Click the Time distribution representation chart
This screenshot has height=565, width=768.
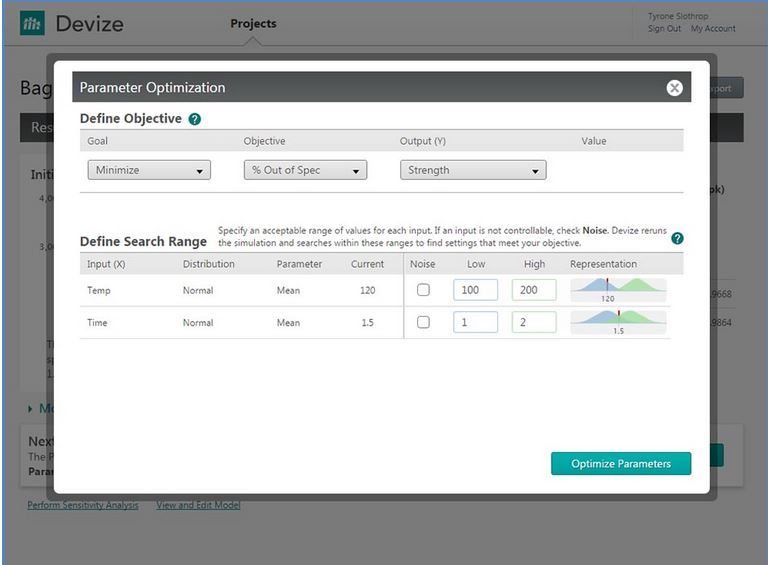click(x=618, y=322)
